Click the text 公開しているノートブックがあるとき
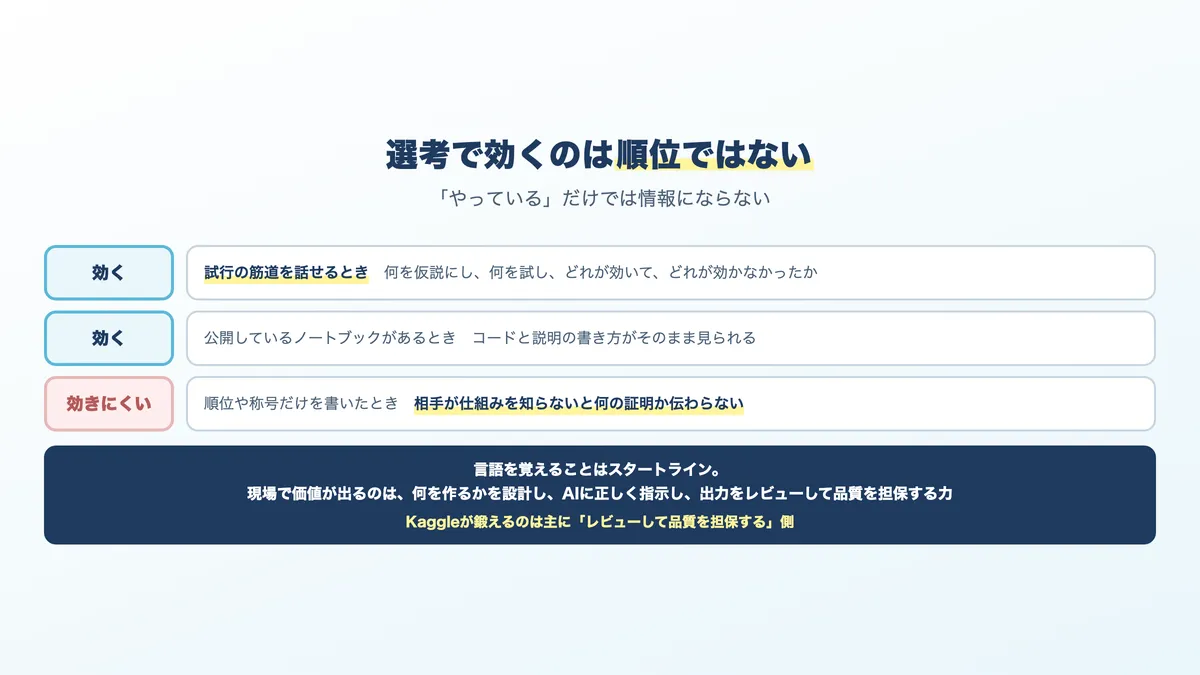This screenshot has height=675, width=1200. tap(330, 338)
